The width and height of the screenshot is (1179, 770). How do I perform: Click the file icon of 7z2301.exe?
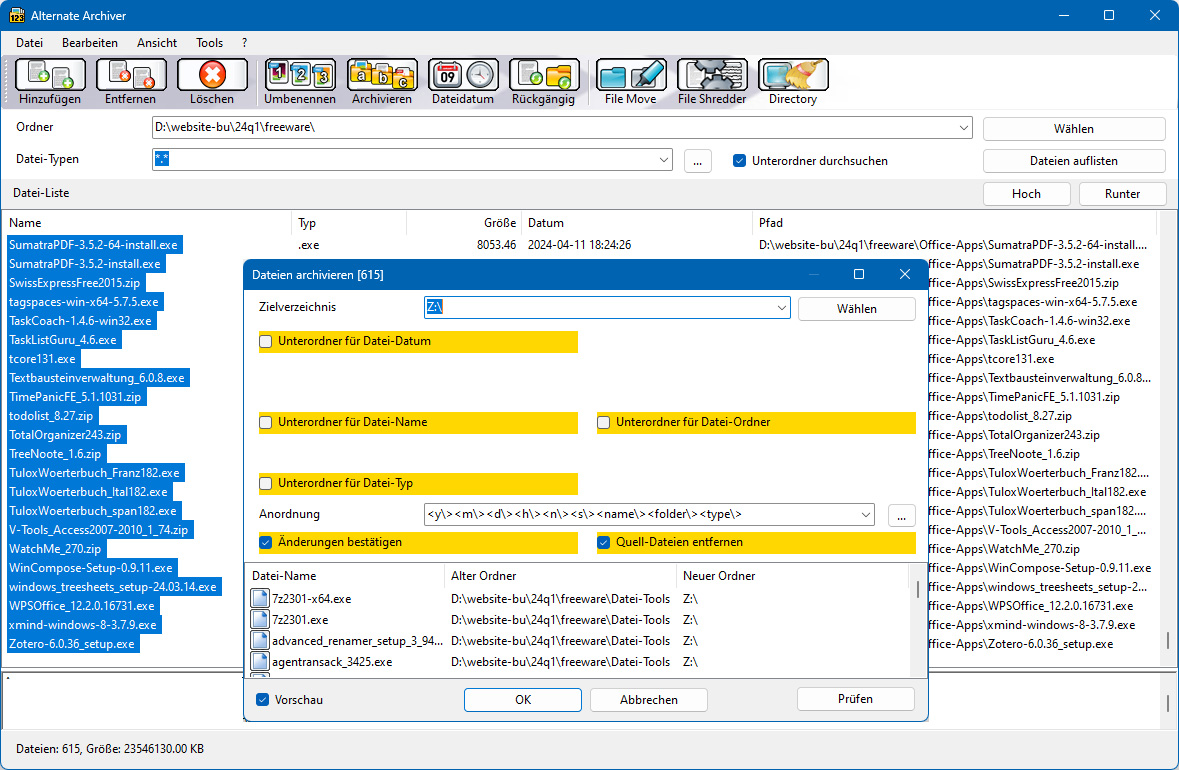260,620
